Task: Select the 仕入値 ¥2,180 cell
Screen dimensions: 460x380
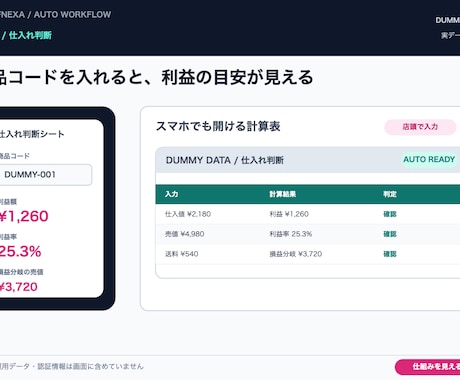Action: coord(188,214)
